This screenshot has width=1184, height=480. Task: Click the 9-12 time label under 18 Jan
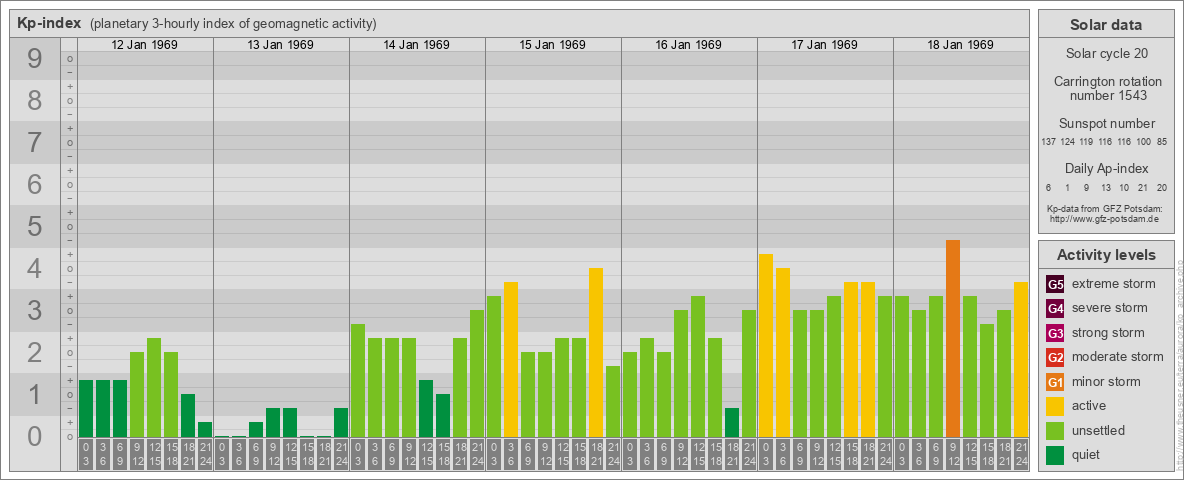click(952, 454)
